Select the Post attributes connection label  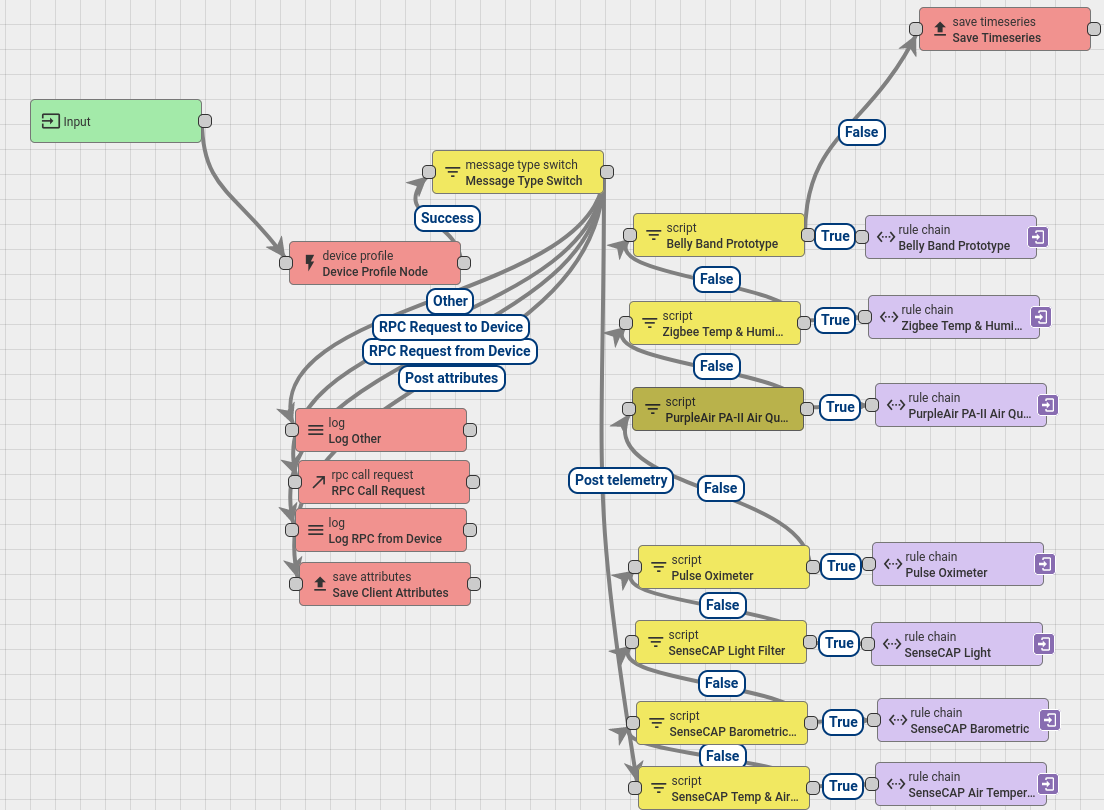click(x=451, y=378)
